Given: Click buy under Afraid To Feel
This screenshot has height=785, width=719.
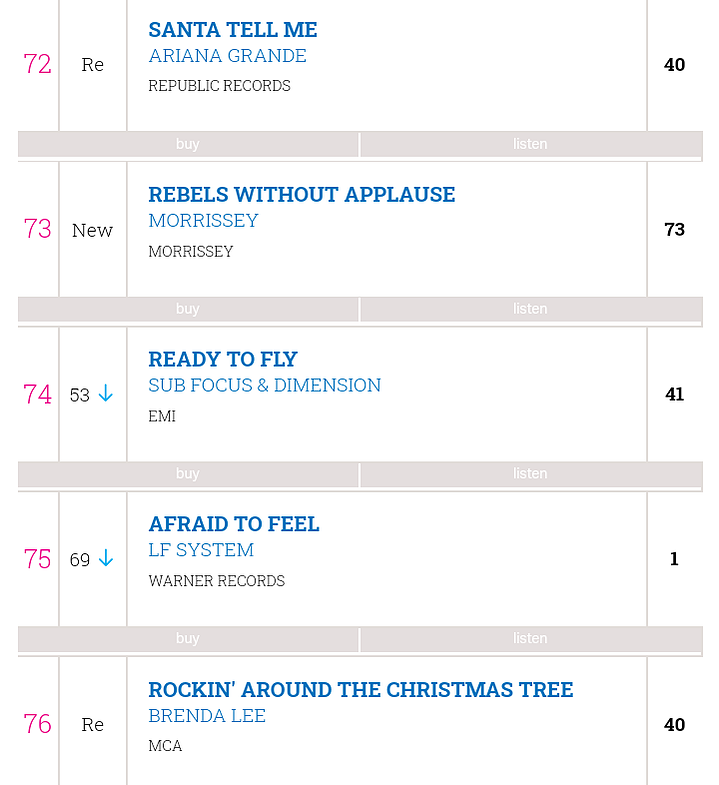Looking at the screenshot, I should pyautogui.click(x=188, y=638).
